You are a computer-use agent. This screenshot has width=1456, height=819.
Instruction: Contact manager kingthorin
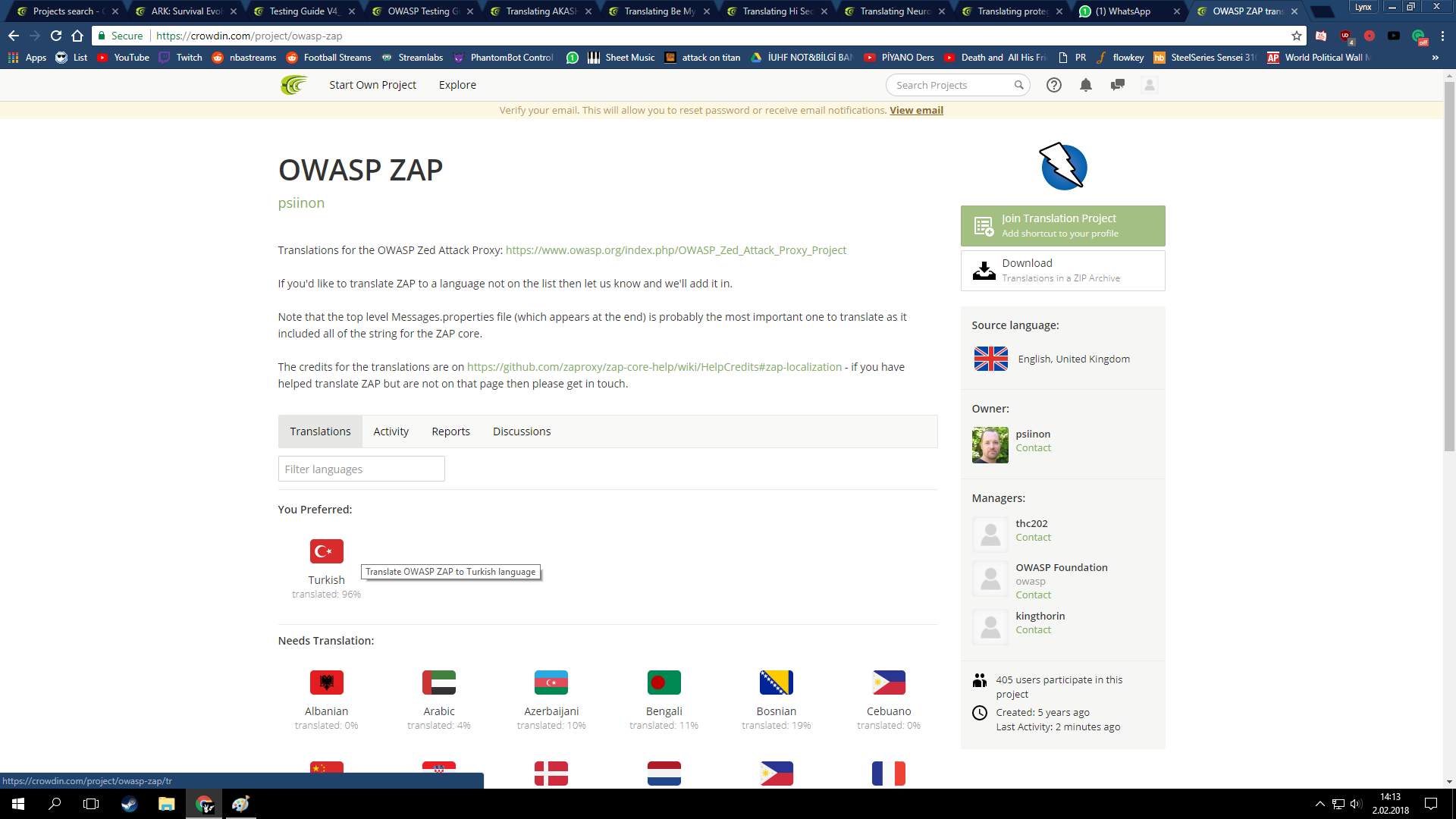click(1033, 630)
